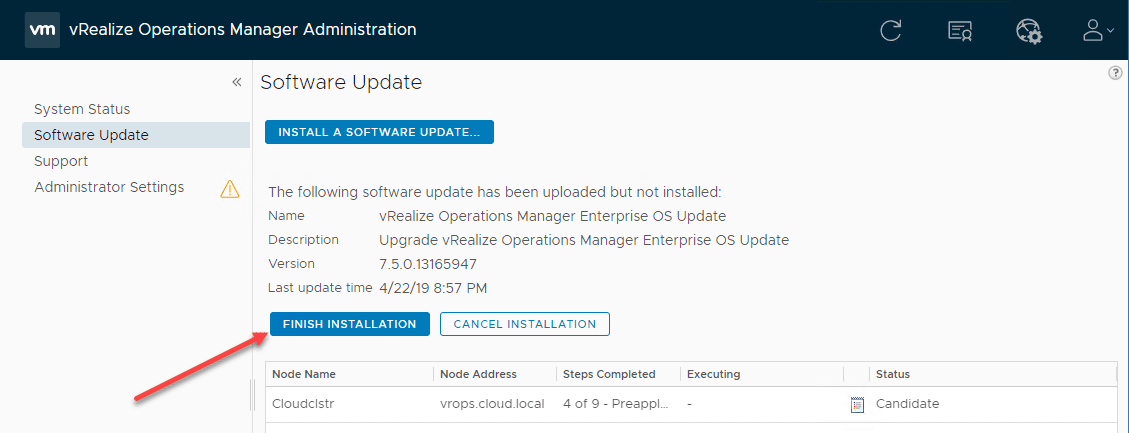Image resolution: width=1129 pixels, height=433 pixels.
Task: Go to Support section
Action: pyautogui.click(x=61, y=161)
